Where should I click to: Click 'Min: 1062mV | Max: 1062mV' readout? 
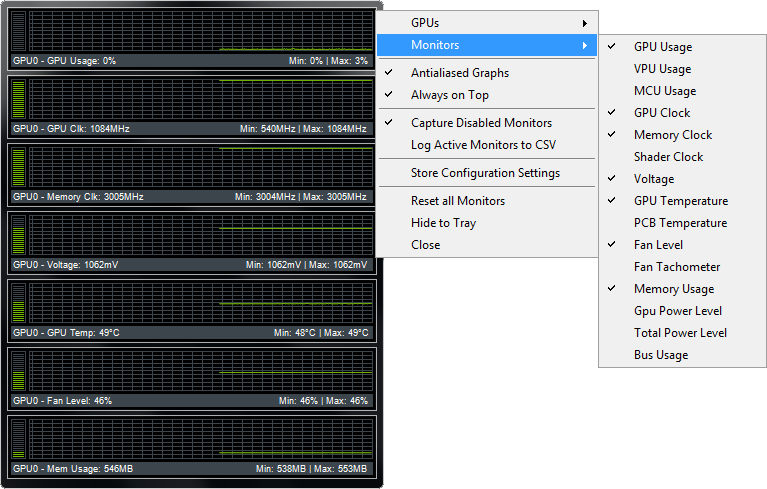(x=306, y=265)
